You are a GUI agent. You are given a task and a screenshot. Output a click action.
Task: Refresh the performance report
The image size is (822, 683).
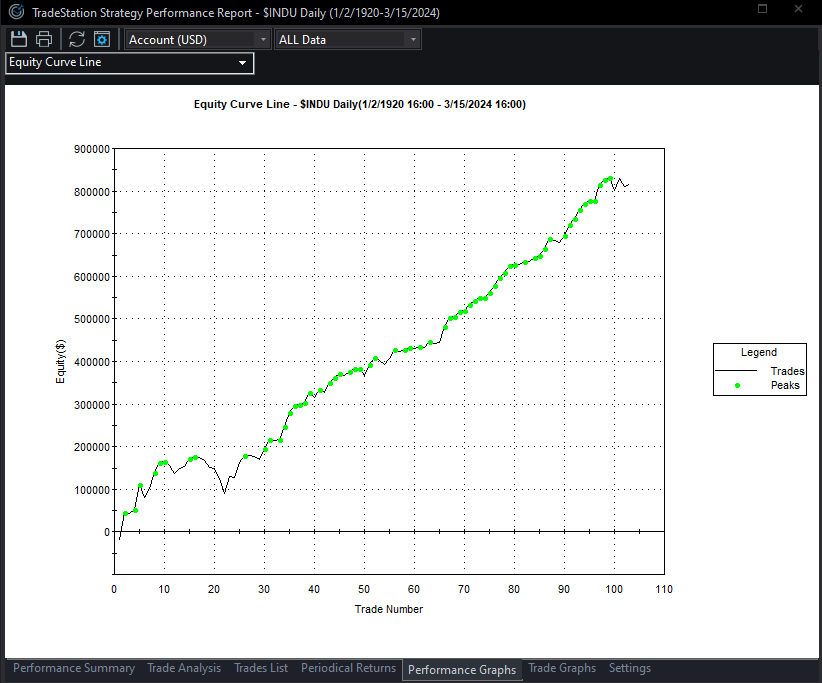77,39
